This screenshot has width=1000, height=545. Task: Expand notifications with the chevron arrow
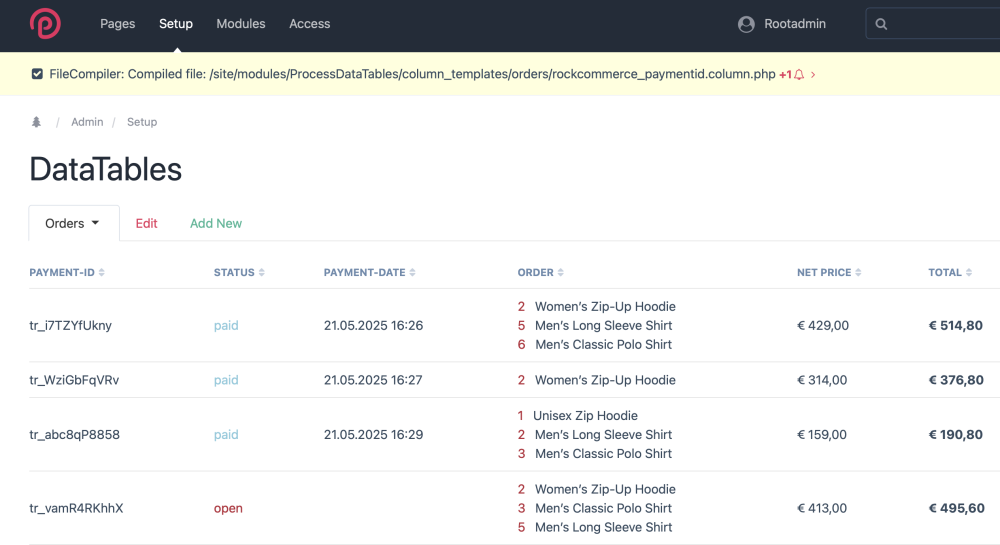tap(813, 75)
